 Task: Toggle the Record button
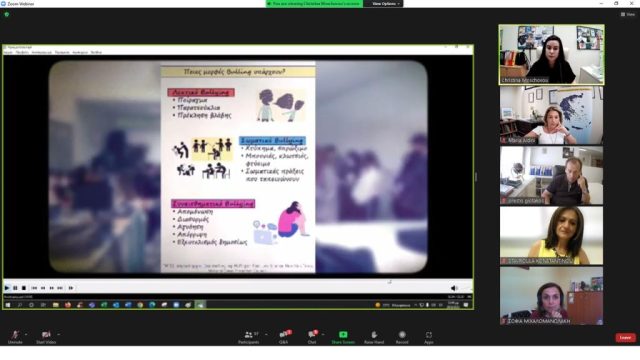coord(402,337)
